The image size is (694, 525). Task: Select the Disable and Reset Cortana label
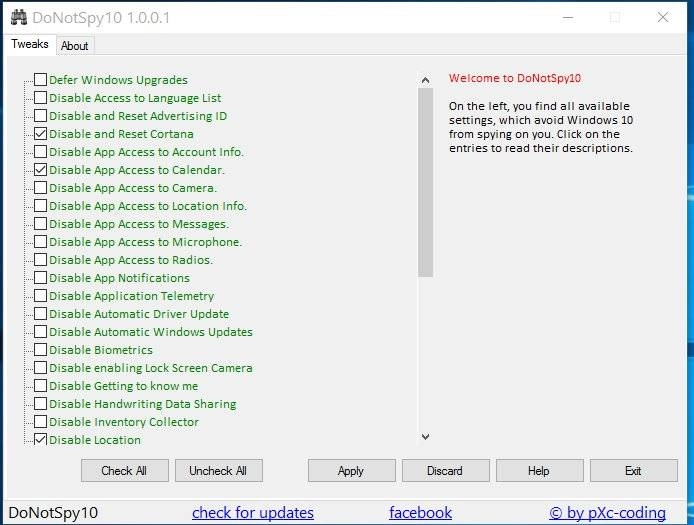[x=121, y=134]
